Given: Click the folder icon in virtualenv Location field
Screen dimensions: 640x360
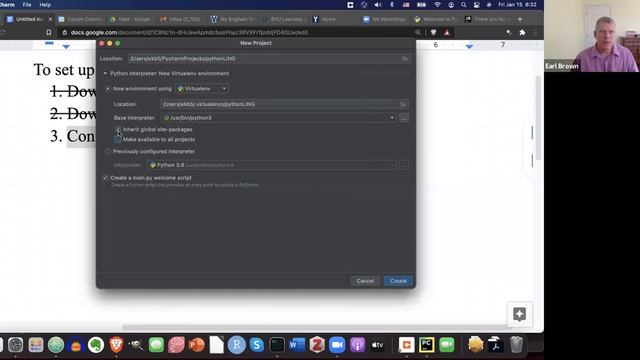Looking at the screenshot, I should [x=403, y=104].
